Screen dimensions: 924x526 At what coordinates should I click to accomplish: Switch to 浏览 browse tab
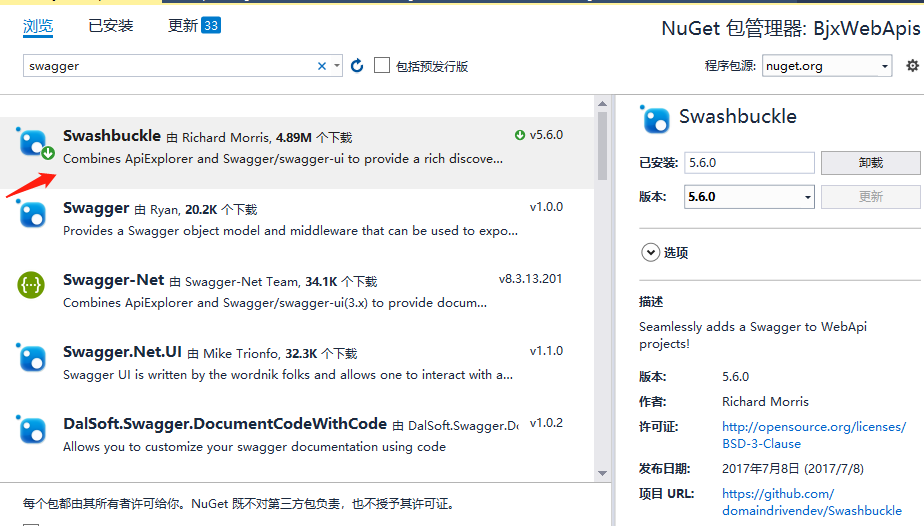coord(38,26)
